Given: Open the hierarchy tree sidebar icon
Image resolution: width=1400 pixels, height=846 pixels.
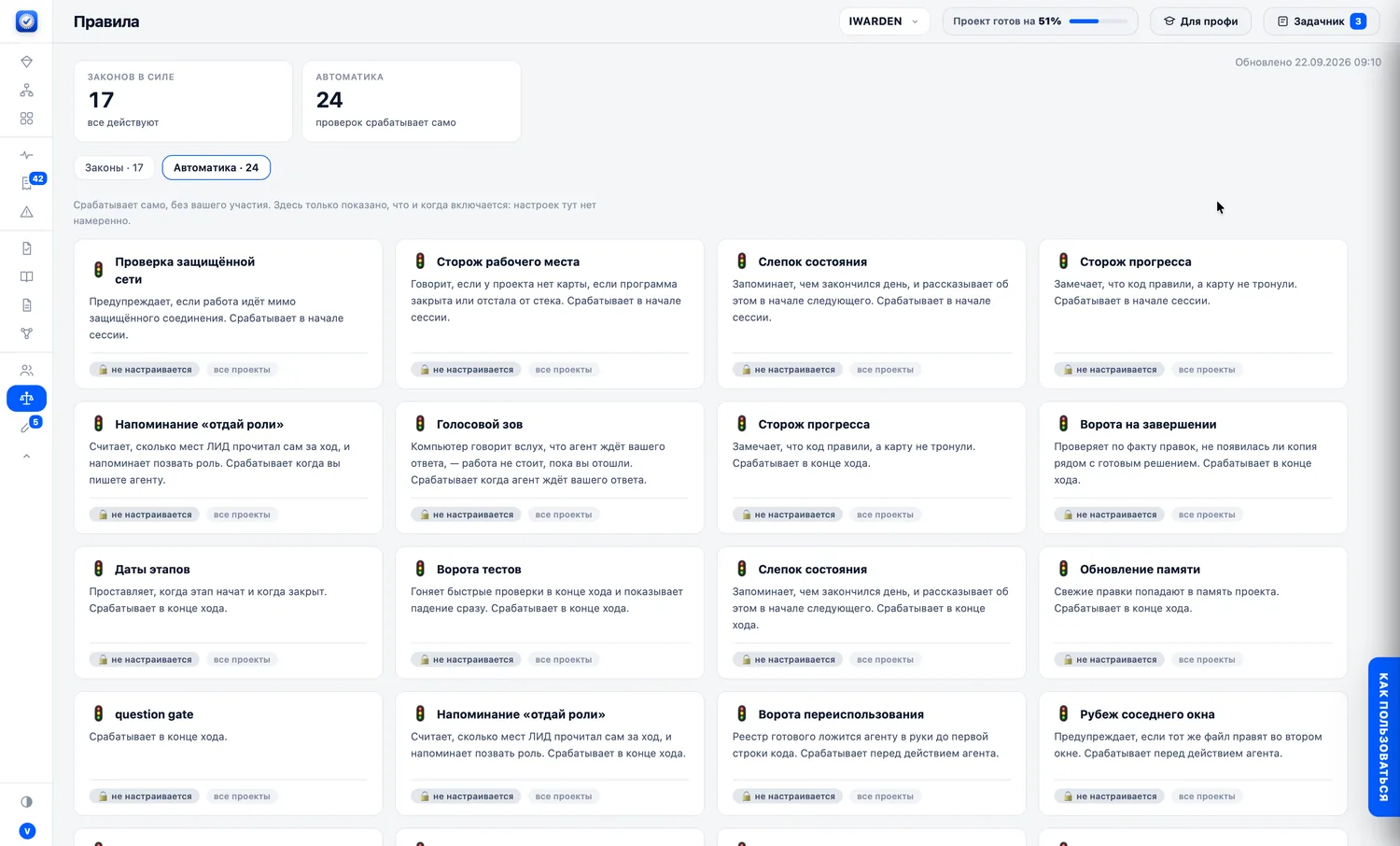Looking at the screenshot, I should click(x=26, y=91).
